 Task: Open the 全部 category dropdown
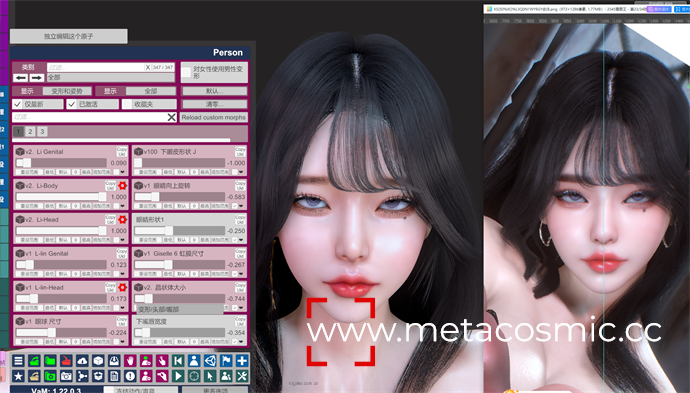pos(111,77)
